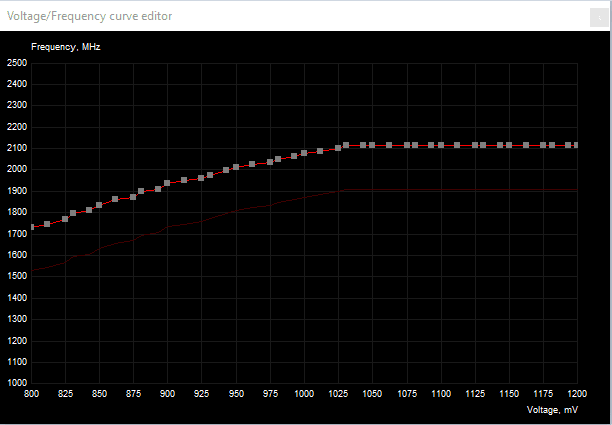Click the 2100 frequency axis label
The image size is (612, 425).
coord(17,148)
